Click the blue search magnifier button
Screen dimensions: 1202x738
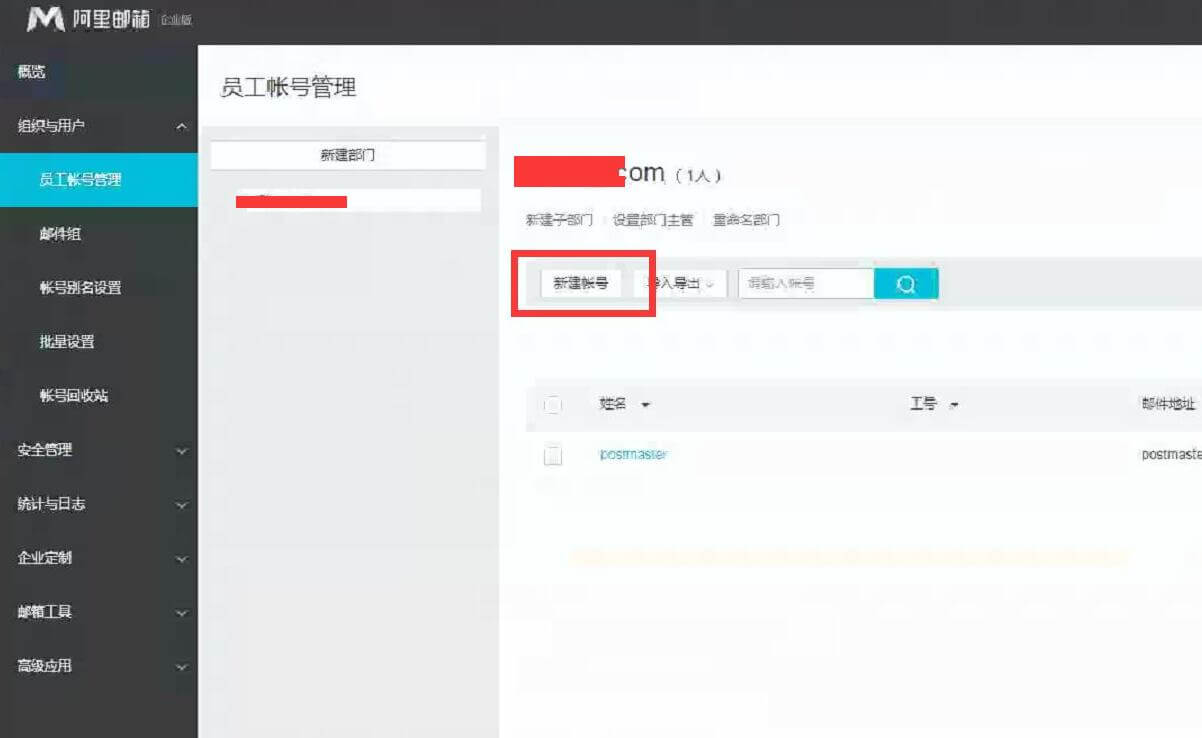(x=905, y=284)
